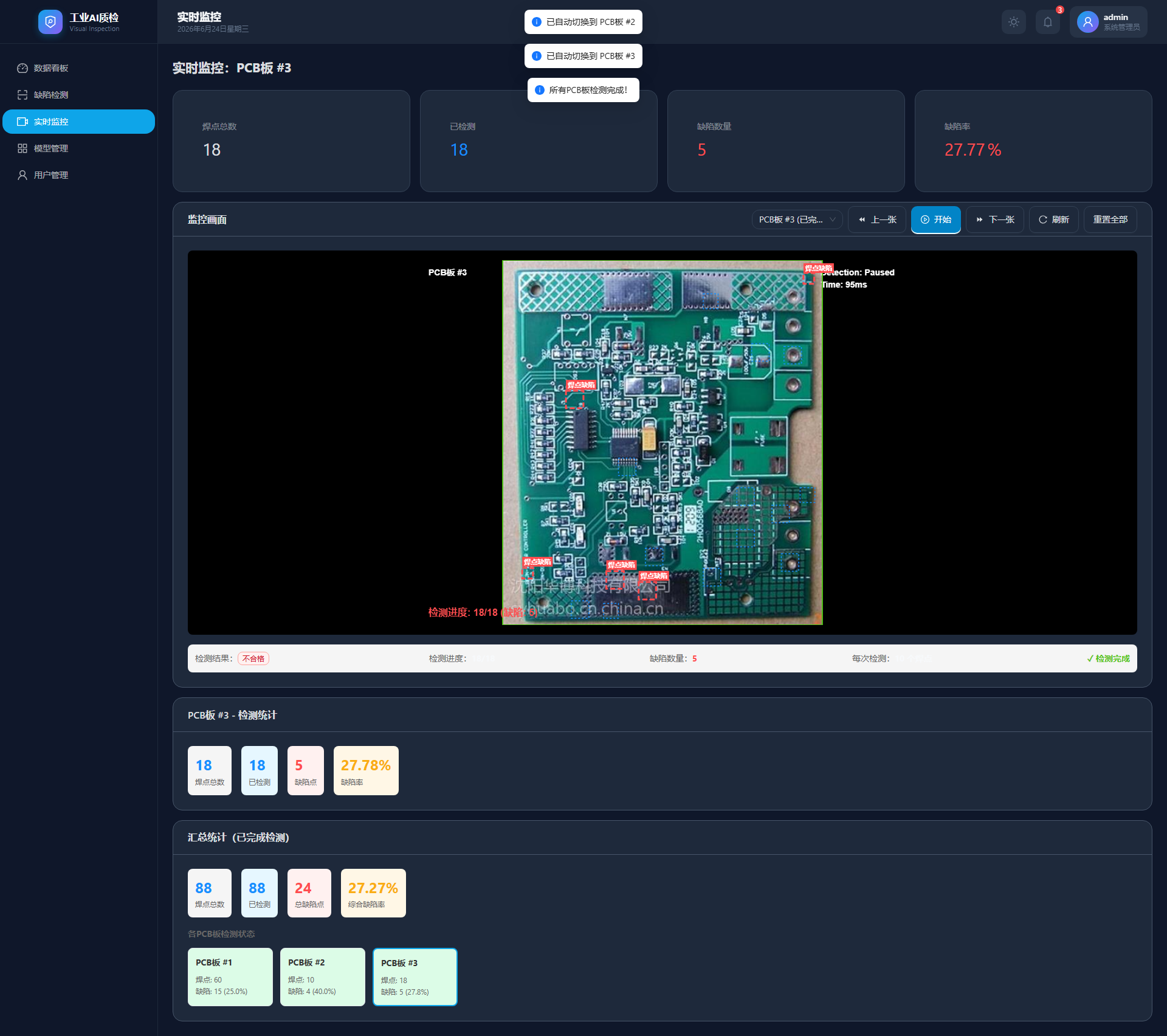1167x1036 pixels.
Task: Click the 已检测 18 top stat card
Action: point(539,141)
